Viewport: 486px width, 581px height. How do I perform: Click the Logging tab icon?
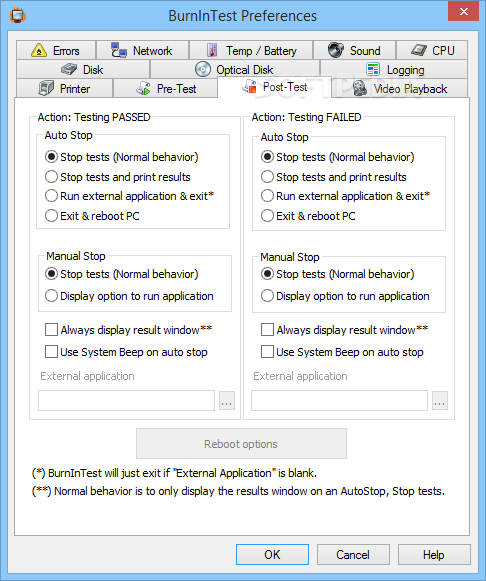(373, 69)
